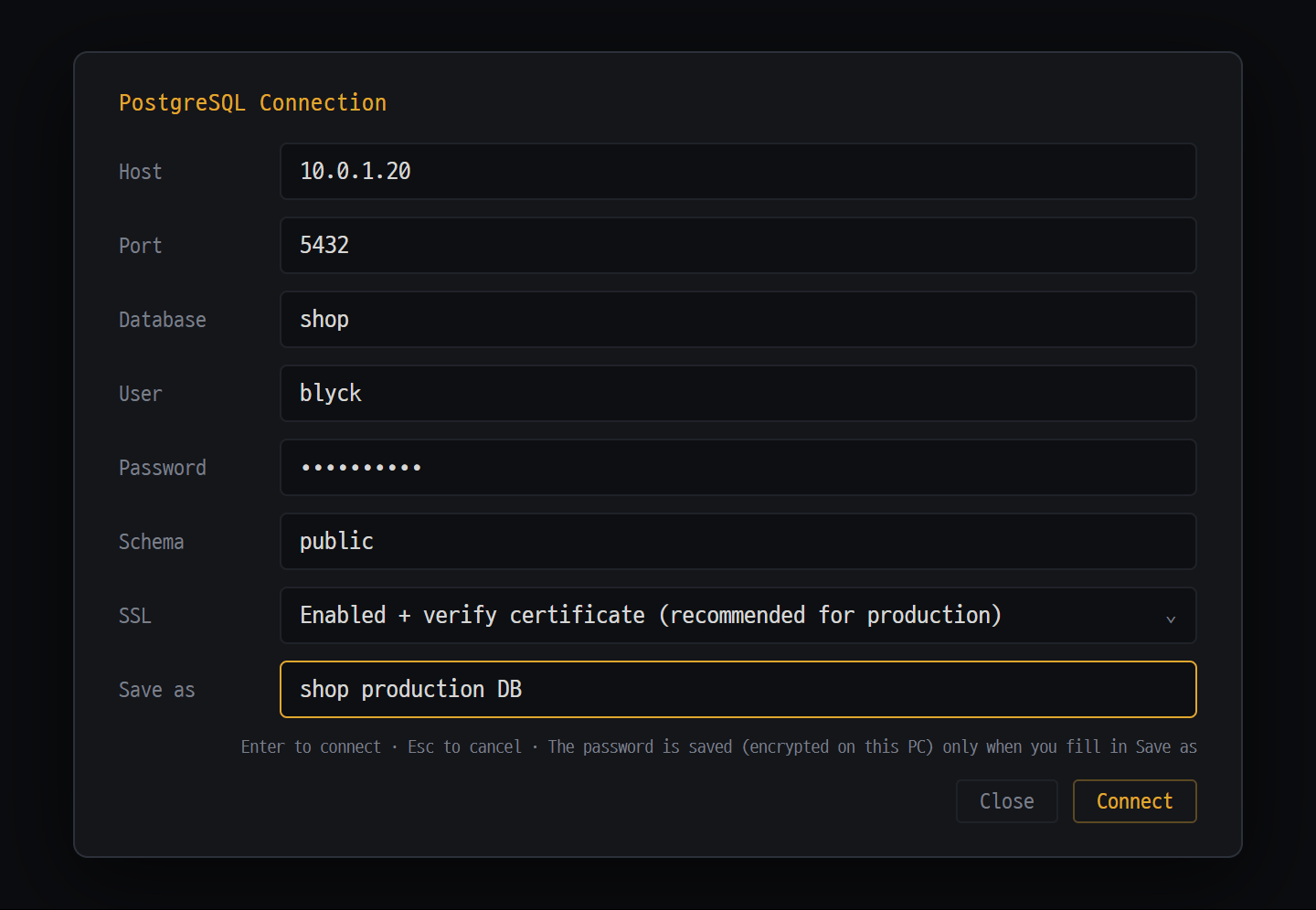Click the Schema label
Image resolution: width=1316 pixels, height=910 pixels.
(151, 542)
